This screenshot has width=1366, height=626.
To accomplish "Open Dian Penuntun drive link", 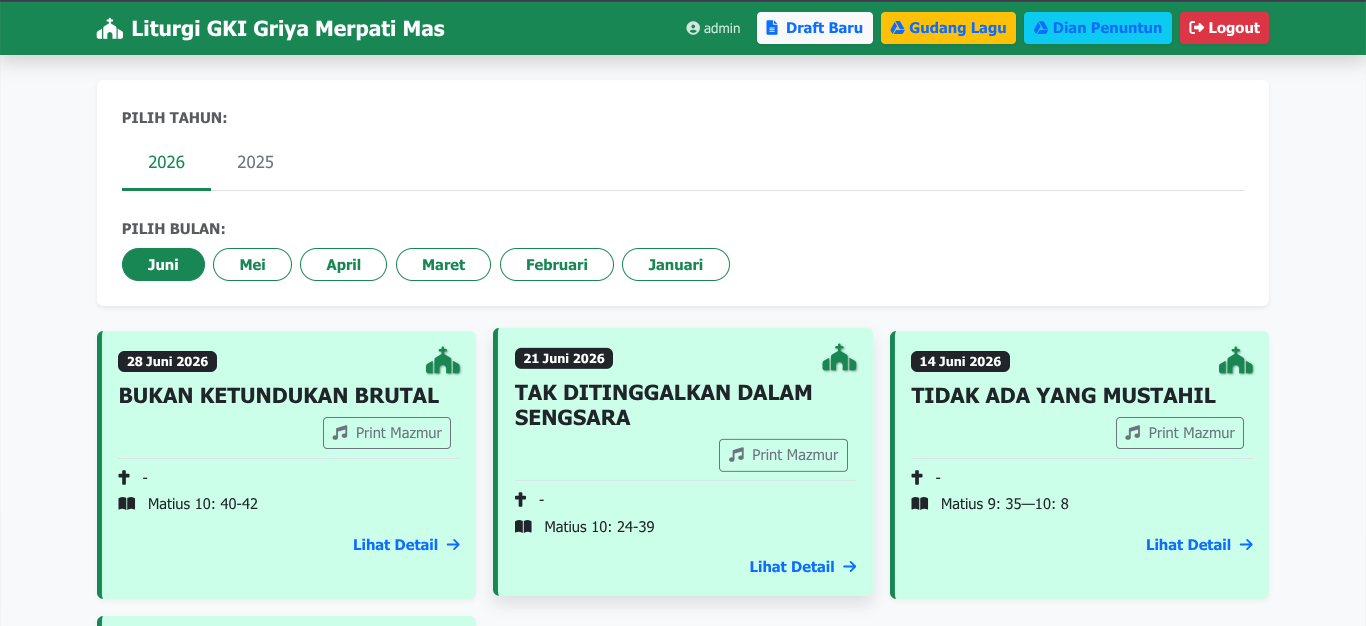I will (1098, 28).
